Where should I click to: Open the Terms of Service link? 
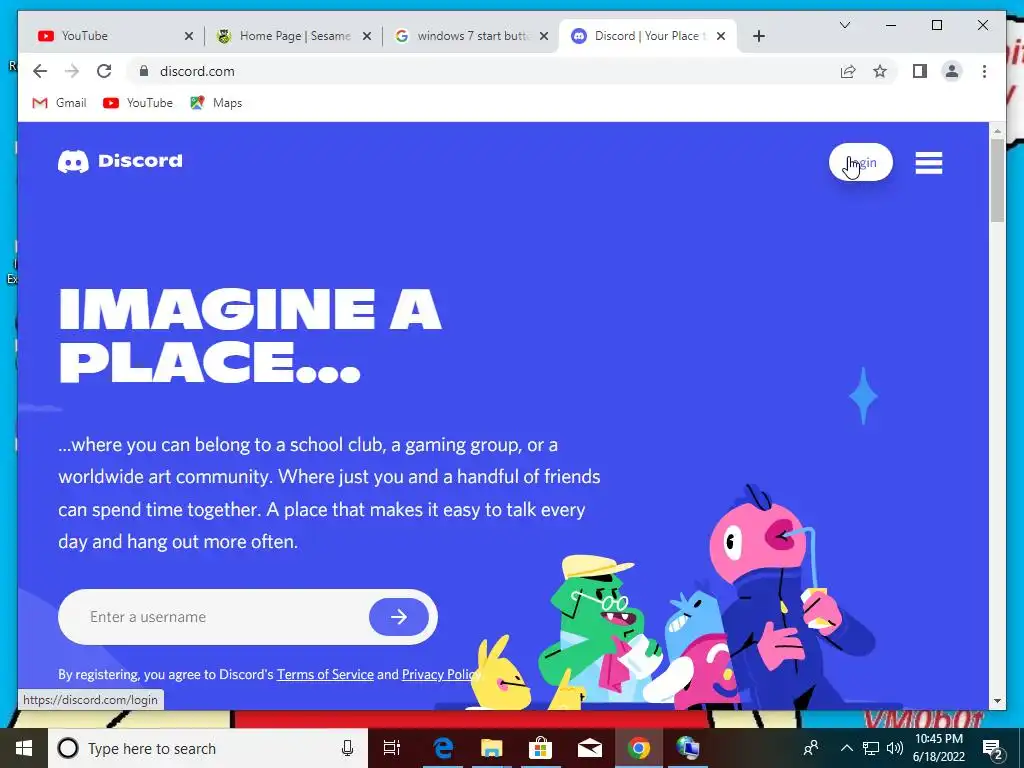pos(325,674)
